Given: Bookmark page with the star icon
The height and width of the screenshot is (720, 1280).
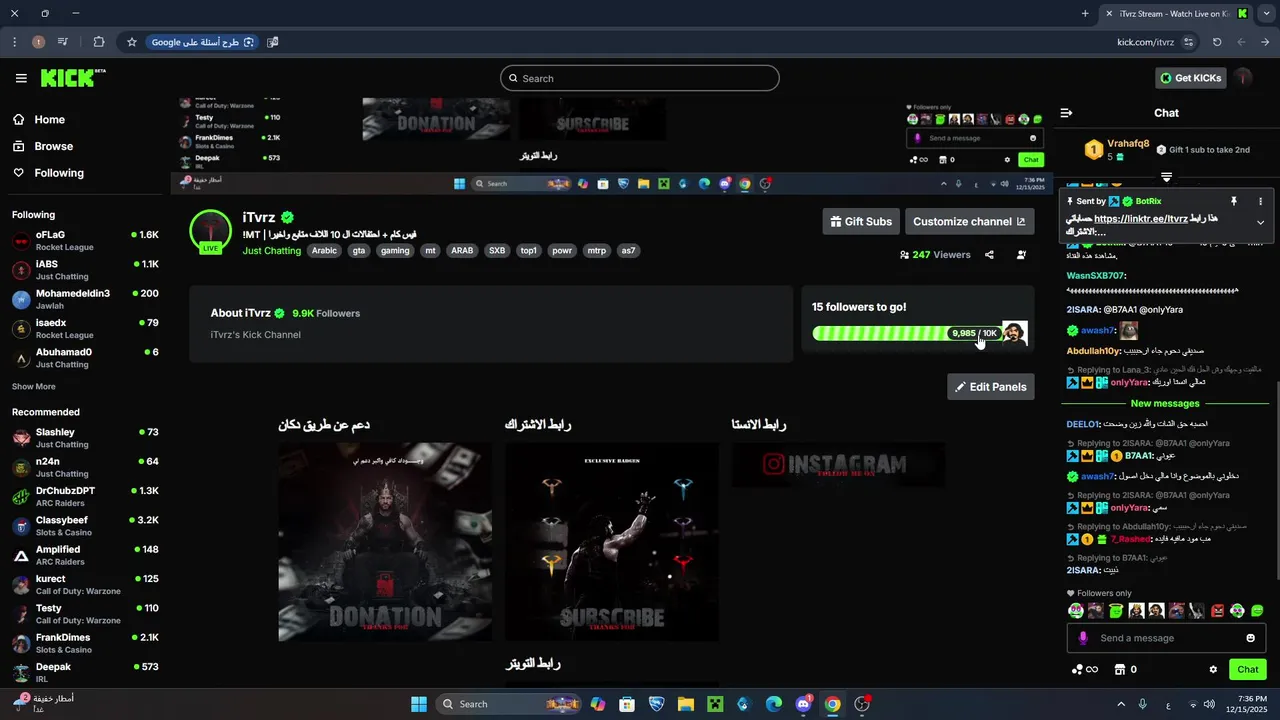Looking at the screenshot, I should coord(131,42).
